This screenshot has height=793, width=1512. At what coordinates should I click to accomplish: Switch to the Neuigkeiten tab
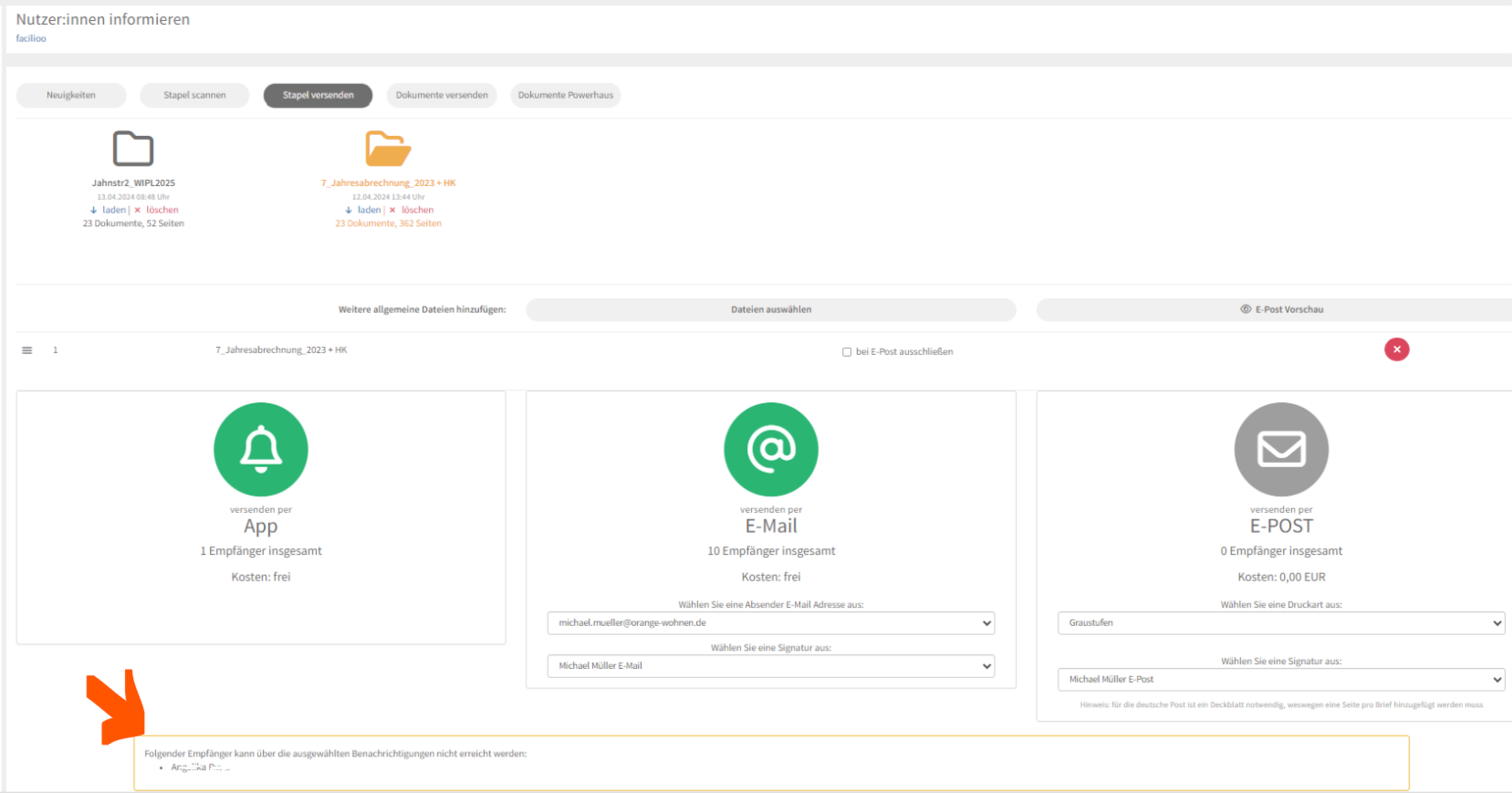click(71, 95)
